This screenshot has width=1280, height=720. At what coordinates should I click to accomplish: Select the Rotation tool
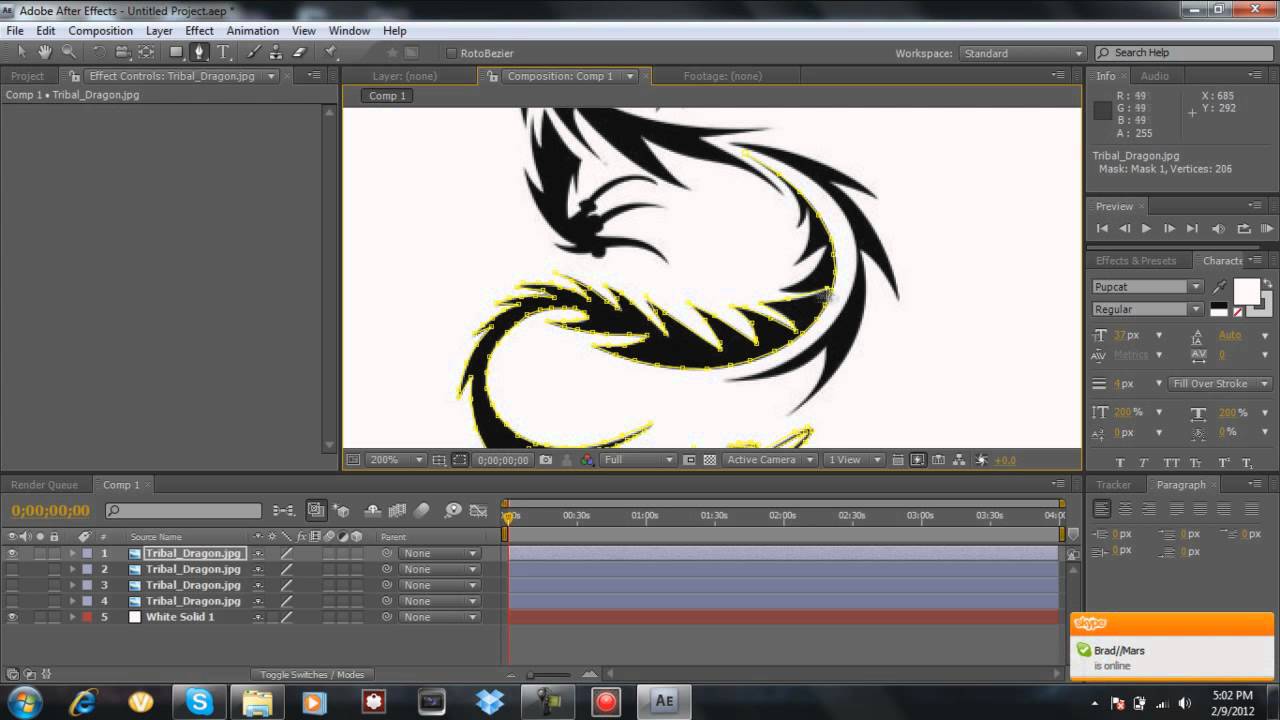[99, 52]
